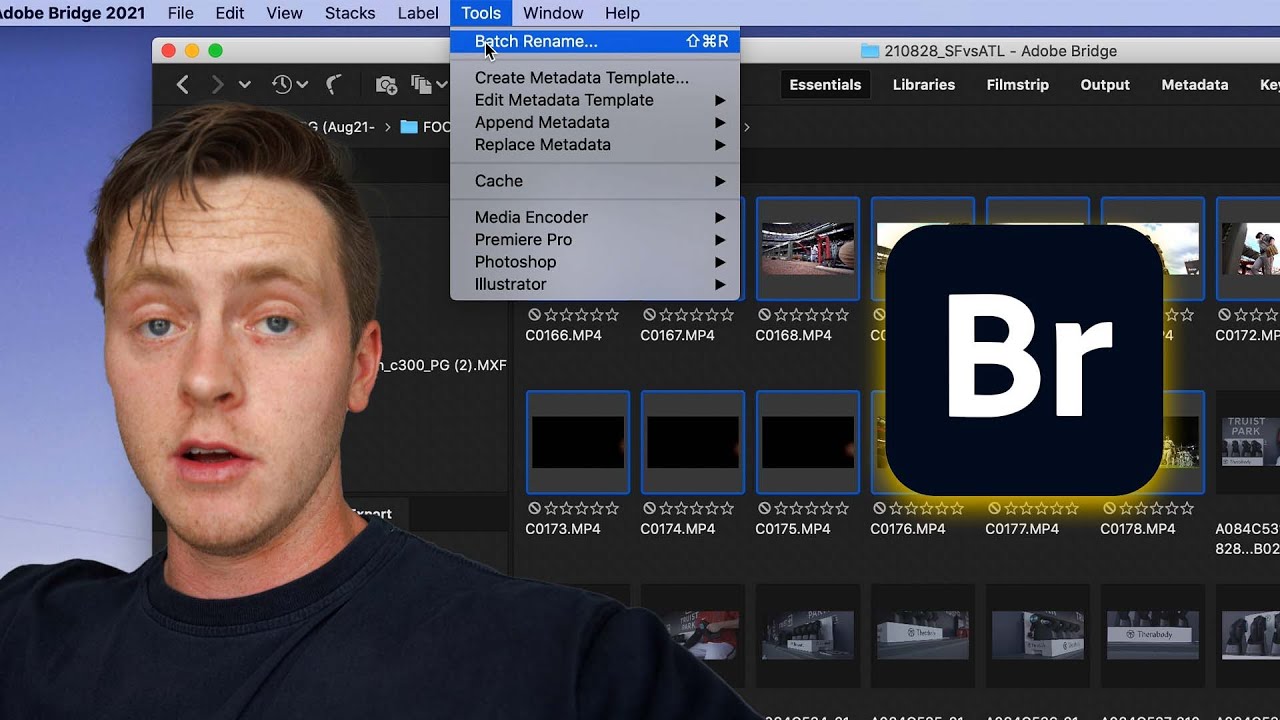
Task: Switch to the Filmstrip workspace
Action: 1018,85
